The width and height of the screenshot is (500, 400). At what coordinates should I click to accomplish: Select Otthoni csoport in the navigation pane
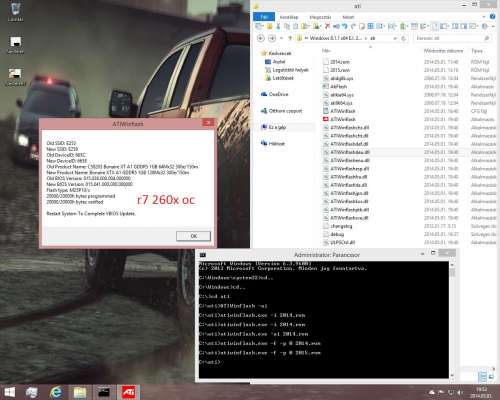[281, 111]
